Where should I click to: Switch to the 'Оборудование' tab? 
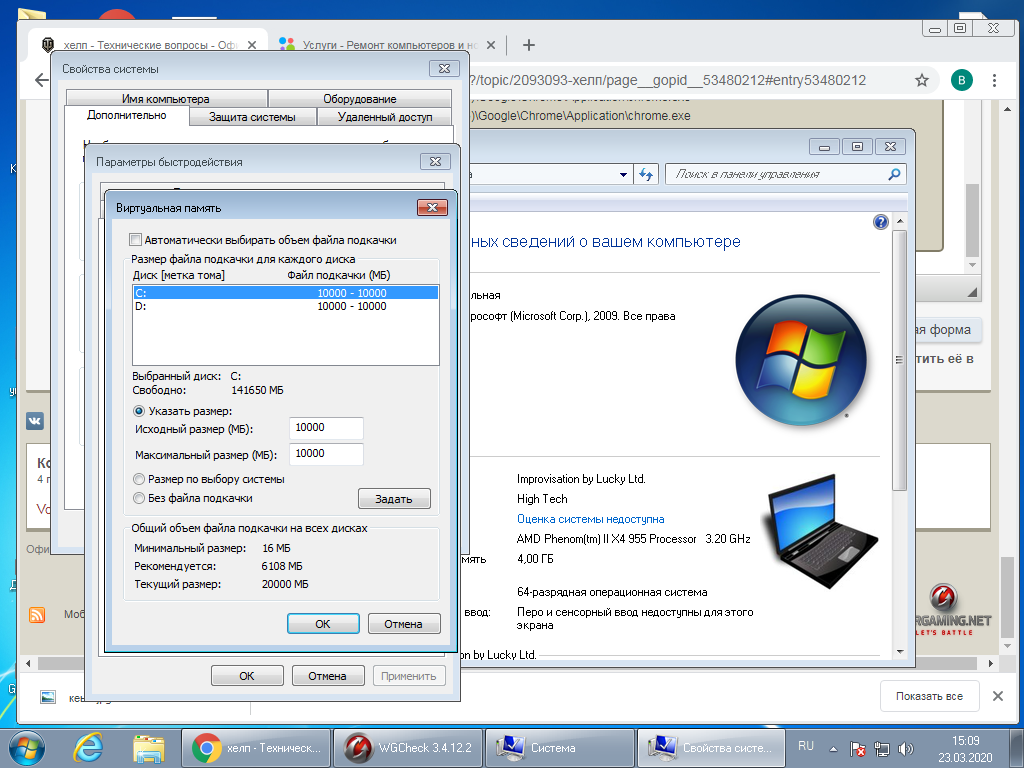point(359,99)
